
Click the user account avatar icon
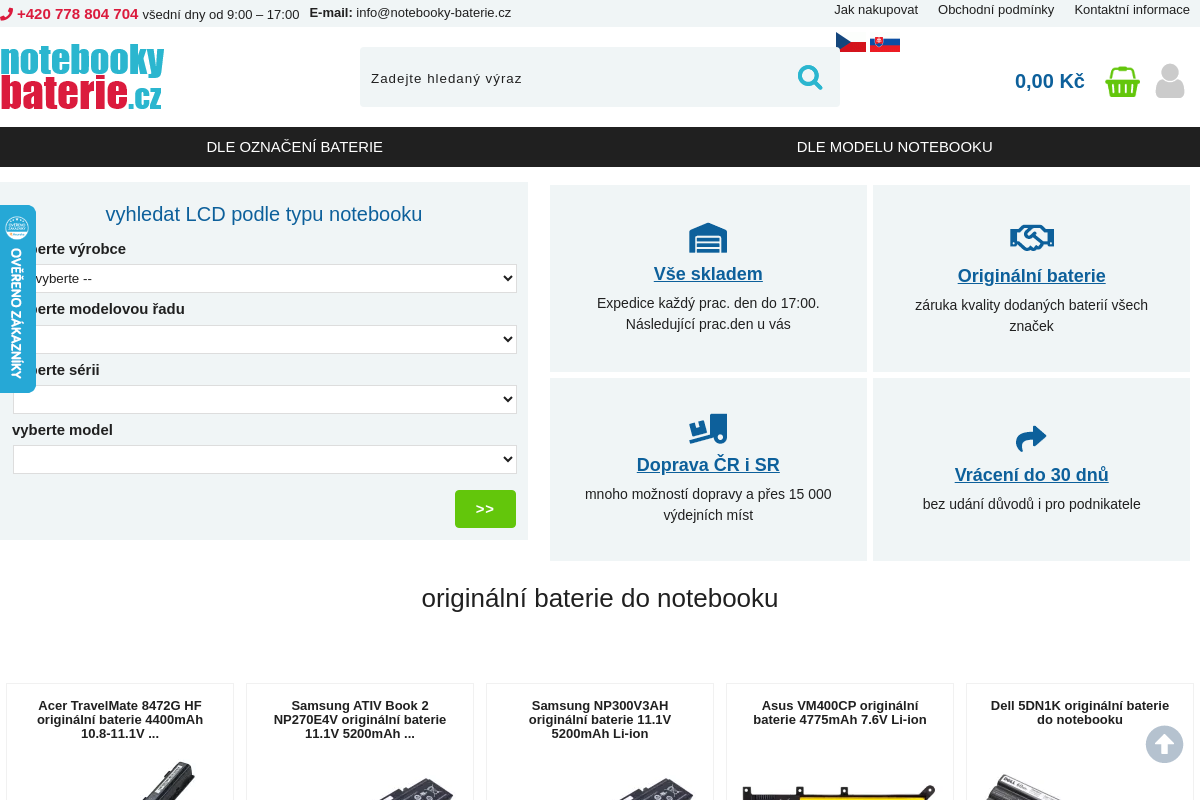click(x=1169, y=81)
